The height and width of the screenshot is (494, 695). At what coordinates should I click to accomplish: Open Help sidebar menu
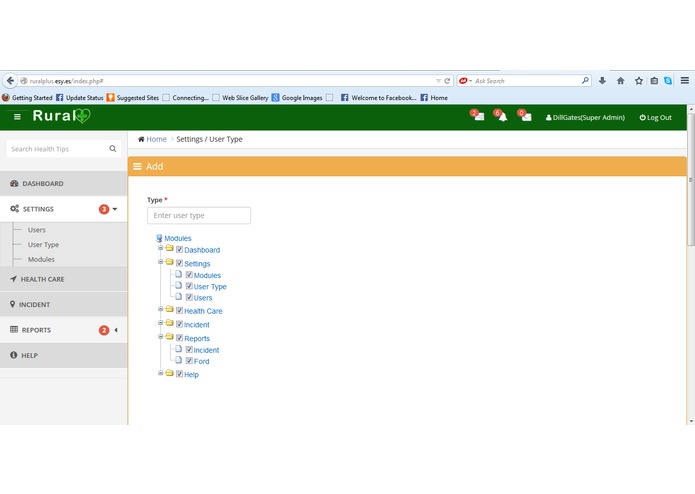63,355
